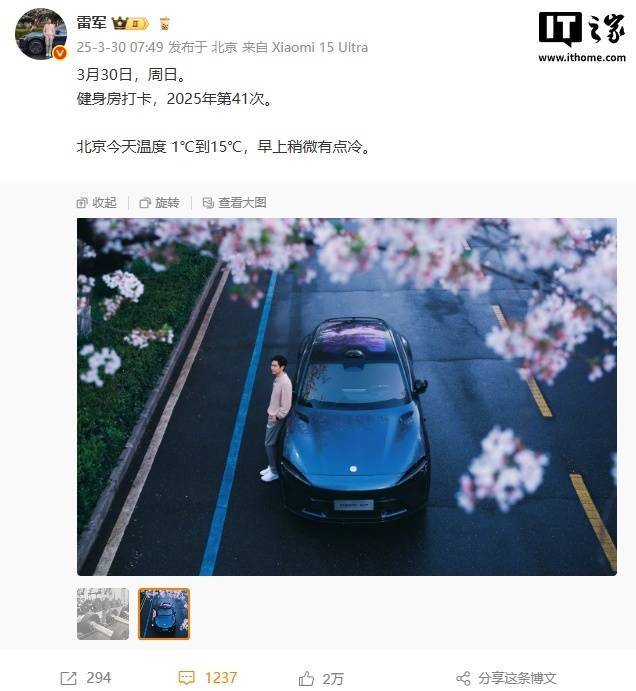636x691 pixels.
Task: Click the post timestamp 25-3-30 07:49
Action: [120, 47]
